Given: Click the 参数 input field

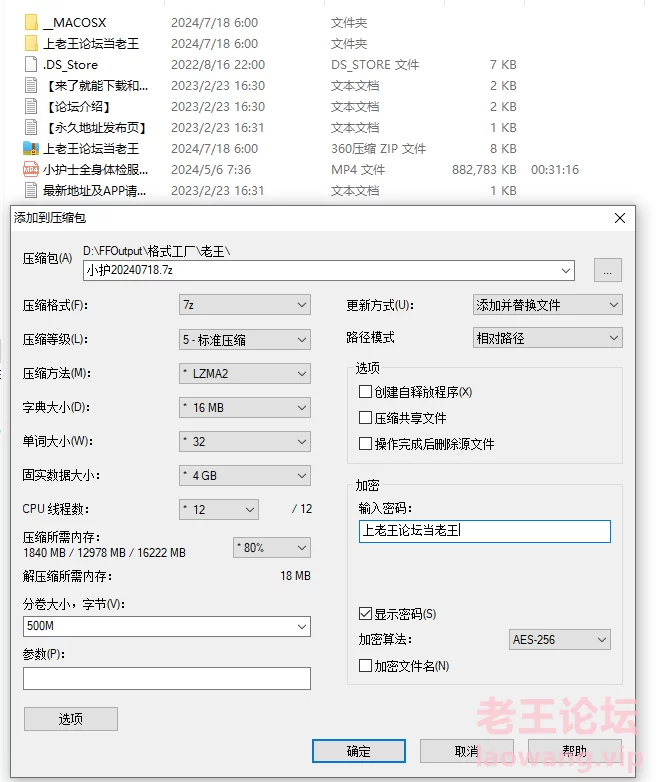Looking at the screenshot, I should (x=167, y=678).
